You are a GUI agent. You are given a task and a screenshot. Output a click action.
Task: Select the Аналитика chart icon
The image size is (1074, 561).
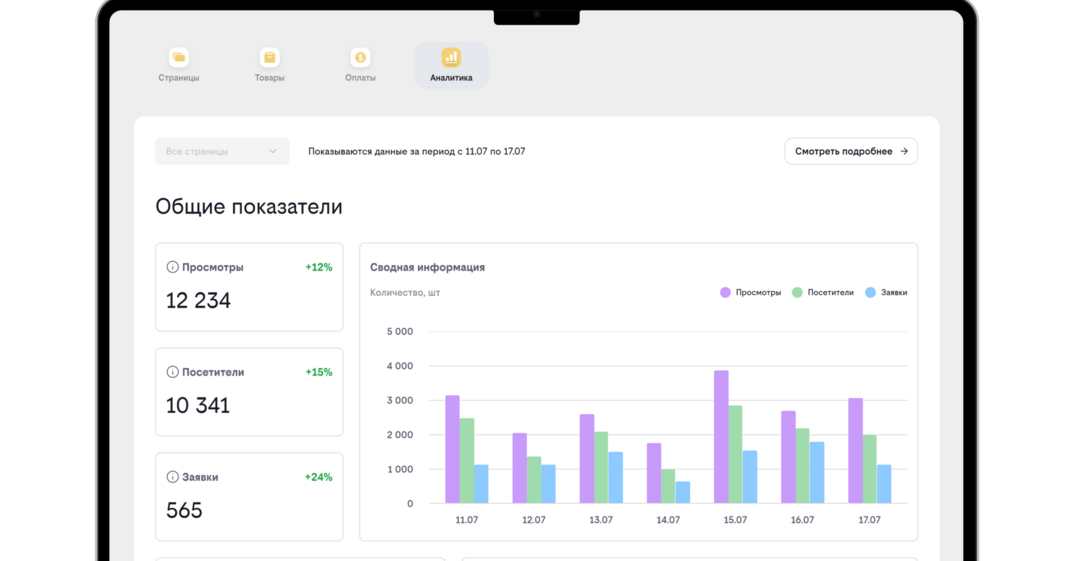(x=451, y=58)
